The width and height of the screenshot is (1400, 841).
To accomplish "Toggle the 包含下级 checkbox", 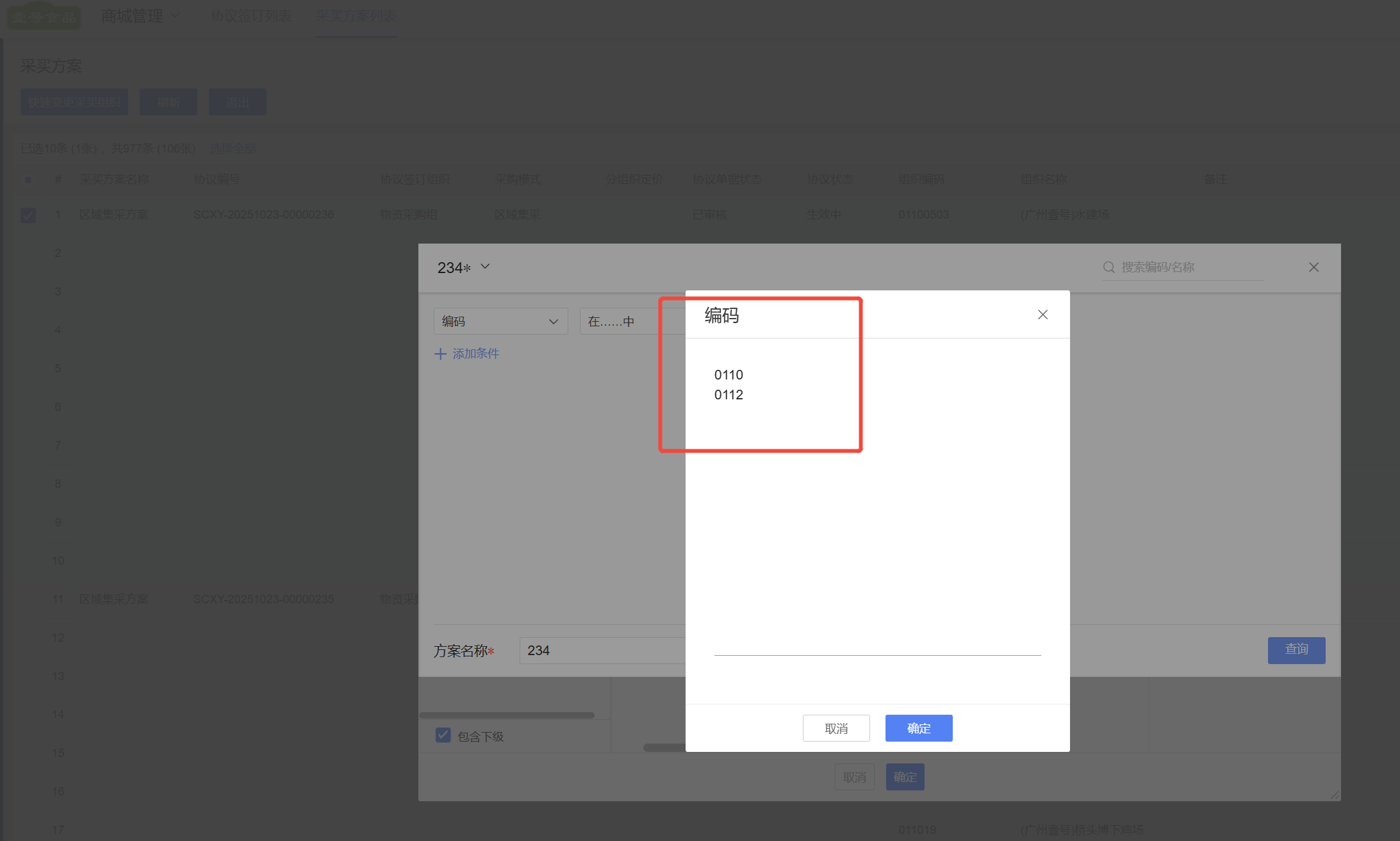I will pos(443,735).
